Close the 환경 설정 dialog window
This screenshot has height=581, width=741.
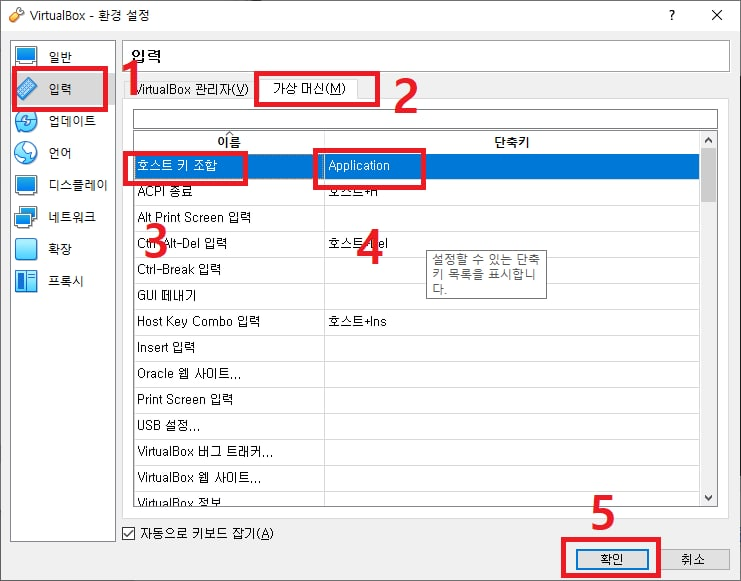pyautogui.click(x=717, y=15)
